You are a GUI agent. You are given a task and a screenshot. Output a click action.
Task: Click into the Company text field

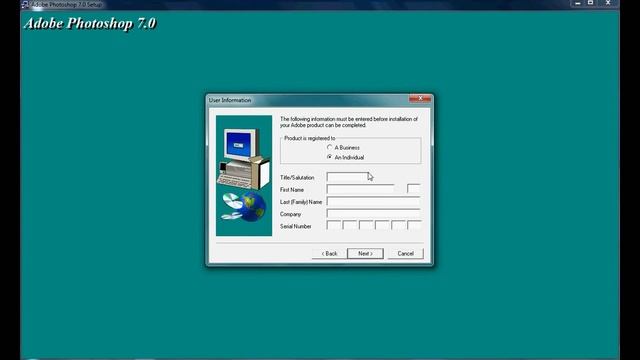[373, 213]
